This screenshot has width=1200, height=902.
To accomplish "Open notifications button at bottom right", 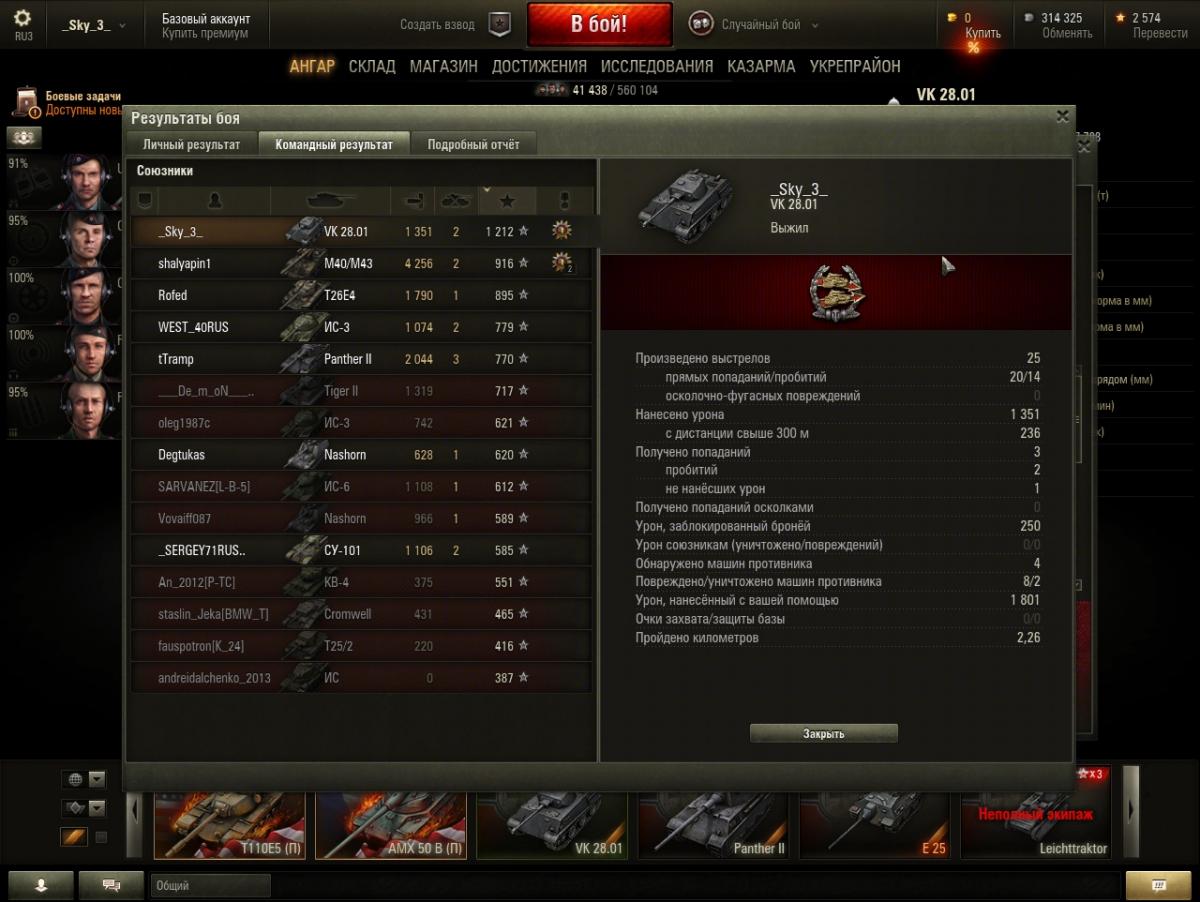I will (1158, 885).
